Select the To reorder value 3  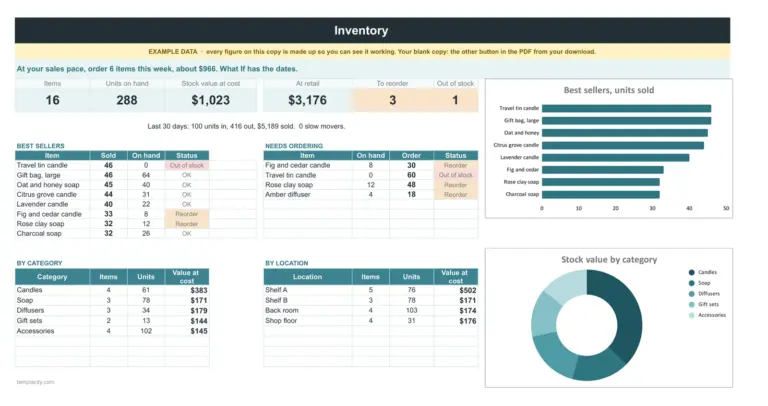[x=392, y=100]
